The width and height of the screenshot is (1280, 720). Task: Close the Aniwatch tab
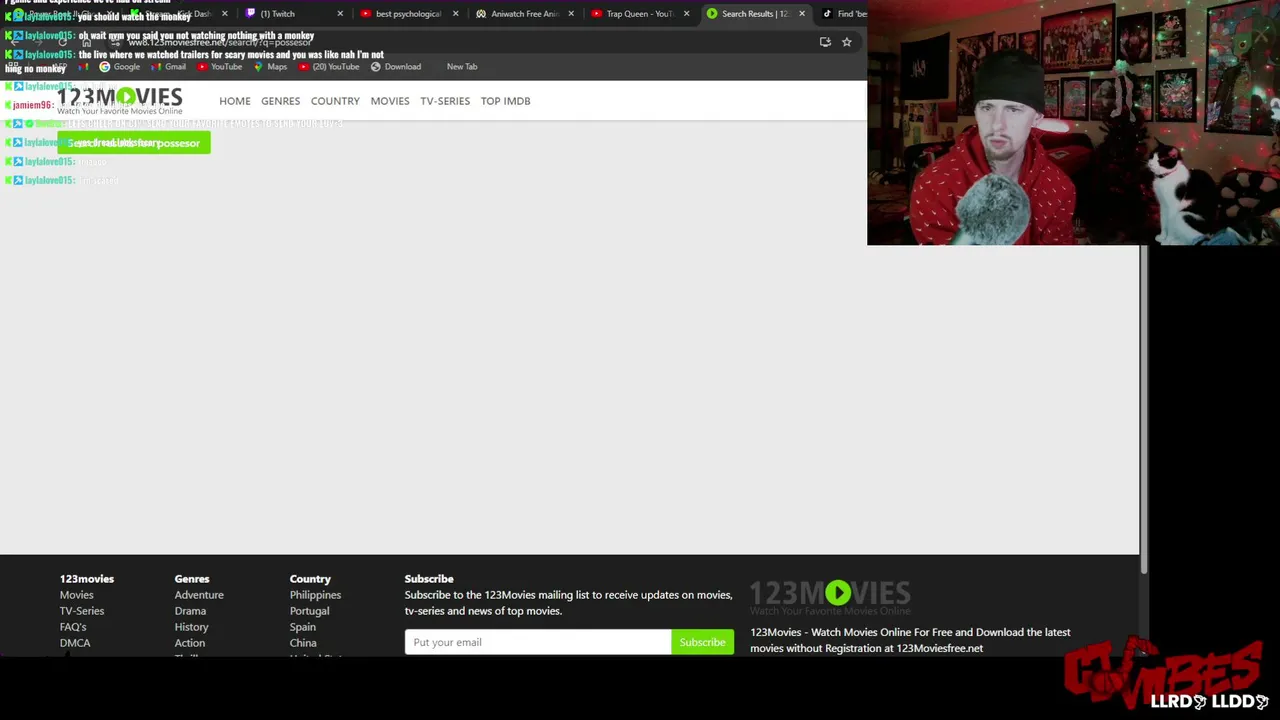click(571, 14)
